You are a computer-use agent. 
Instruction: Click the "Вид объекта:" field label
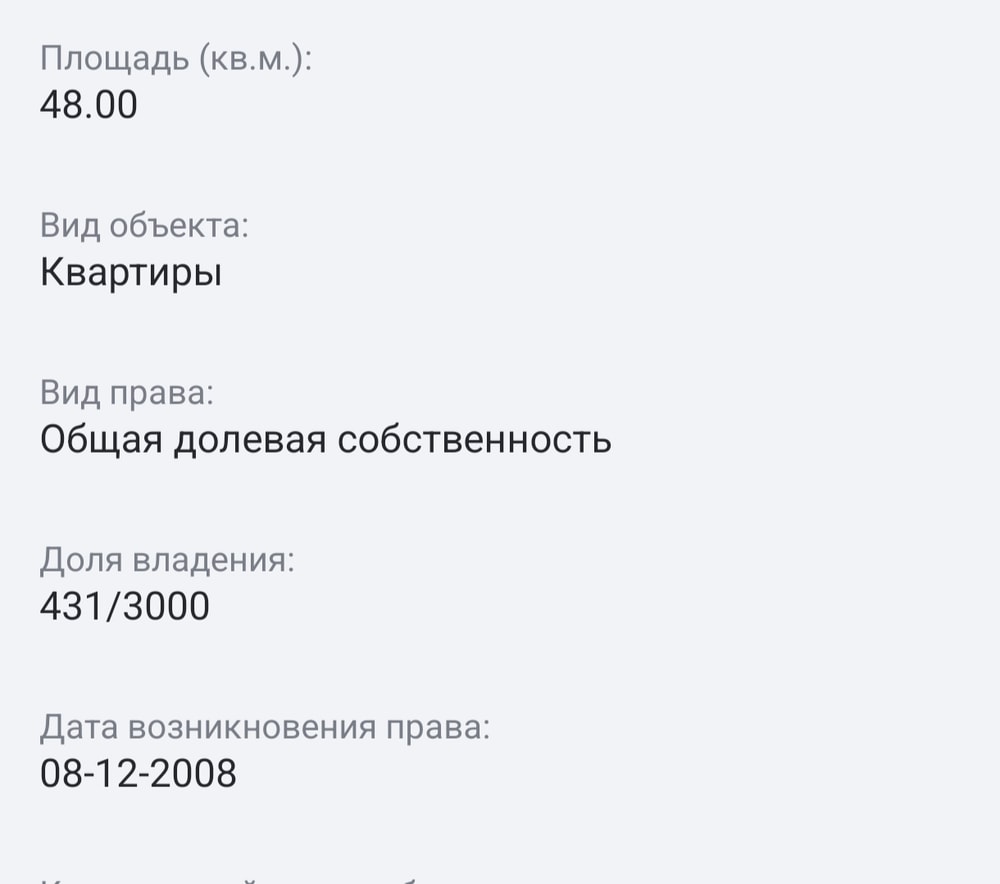point(144,226)
